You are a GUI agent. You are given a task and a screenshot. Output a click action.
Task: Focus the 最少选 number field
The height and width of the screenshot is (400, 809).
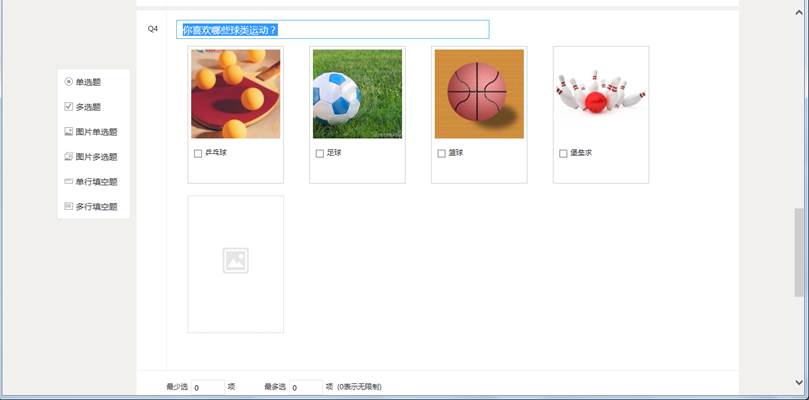click(208, 387)
